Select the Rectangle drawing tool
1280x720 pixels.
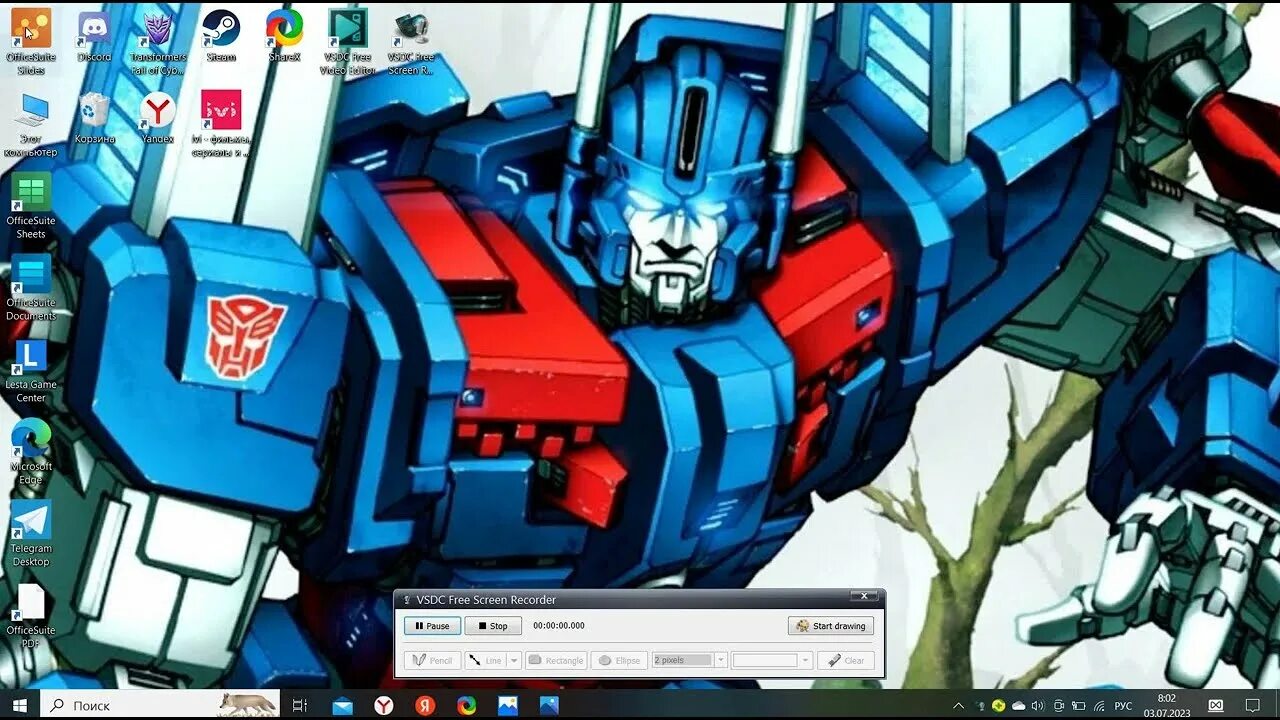click(x=556, y=660)
